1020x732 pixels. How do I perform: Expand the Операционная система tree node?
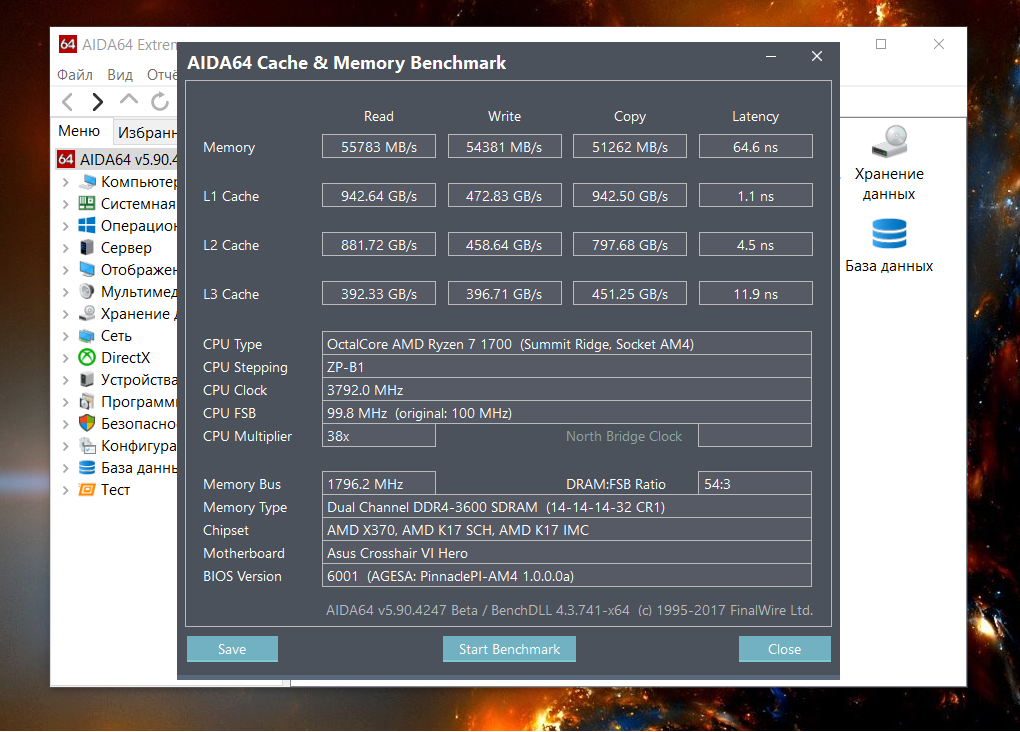(66, 226)
